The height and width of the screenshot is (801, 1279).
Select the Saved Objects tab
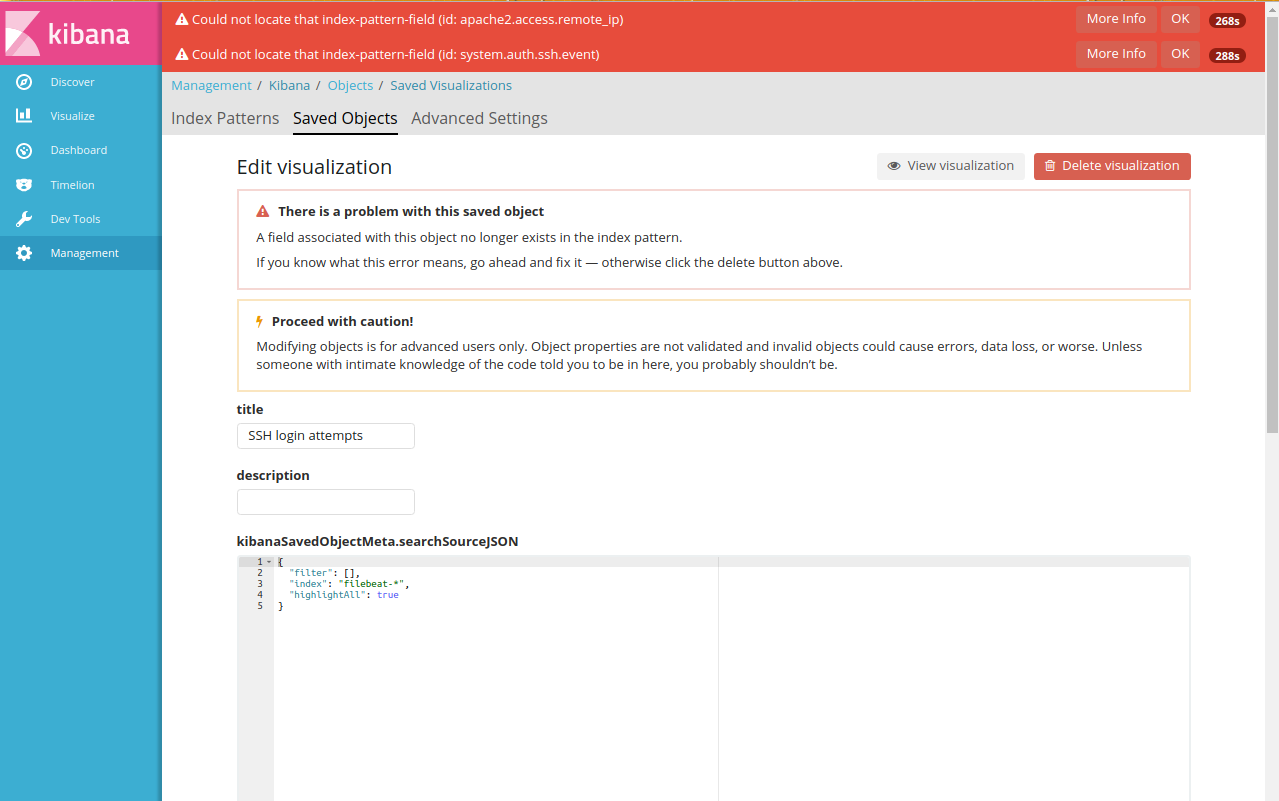click(x=345, y=118)
